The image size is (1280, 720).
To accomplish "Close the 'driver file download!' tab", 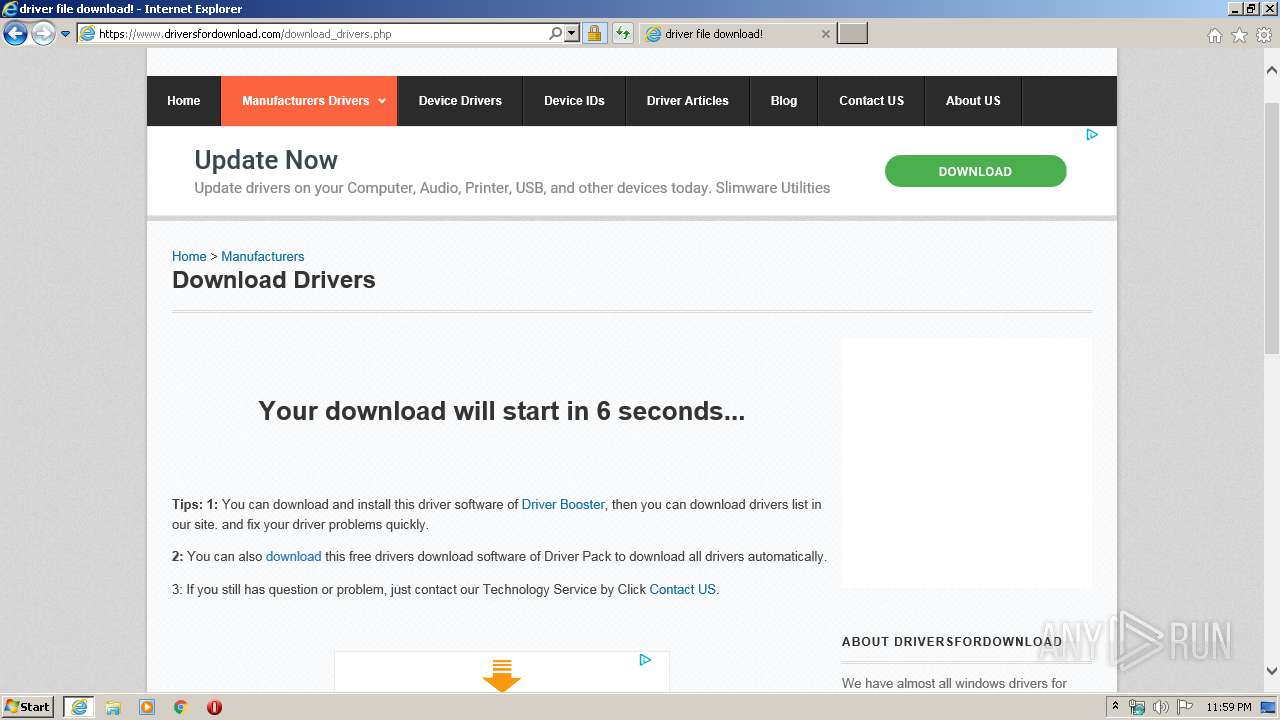I will point(825,33).
